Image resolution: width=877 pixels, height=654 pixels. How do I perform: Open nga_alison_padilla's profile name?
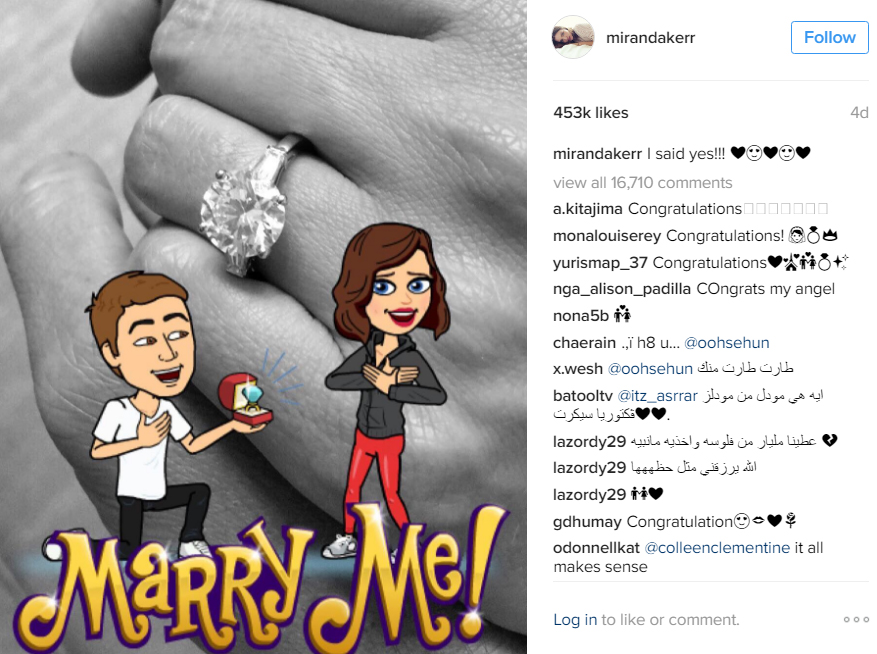[x=622, y=289]
